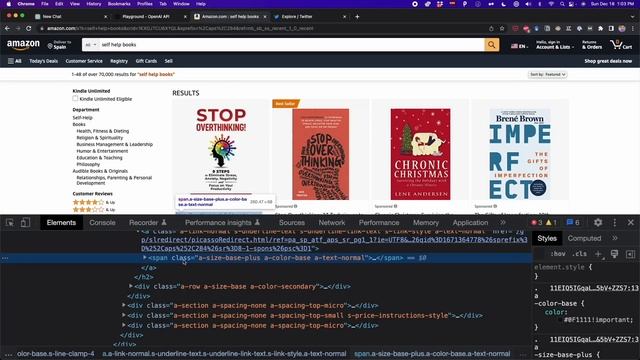The width and height of the screenshot is (640, 360).
Task: Open the DevTools three-dot customize menu
Action: coord(615,222)
